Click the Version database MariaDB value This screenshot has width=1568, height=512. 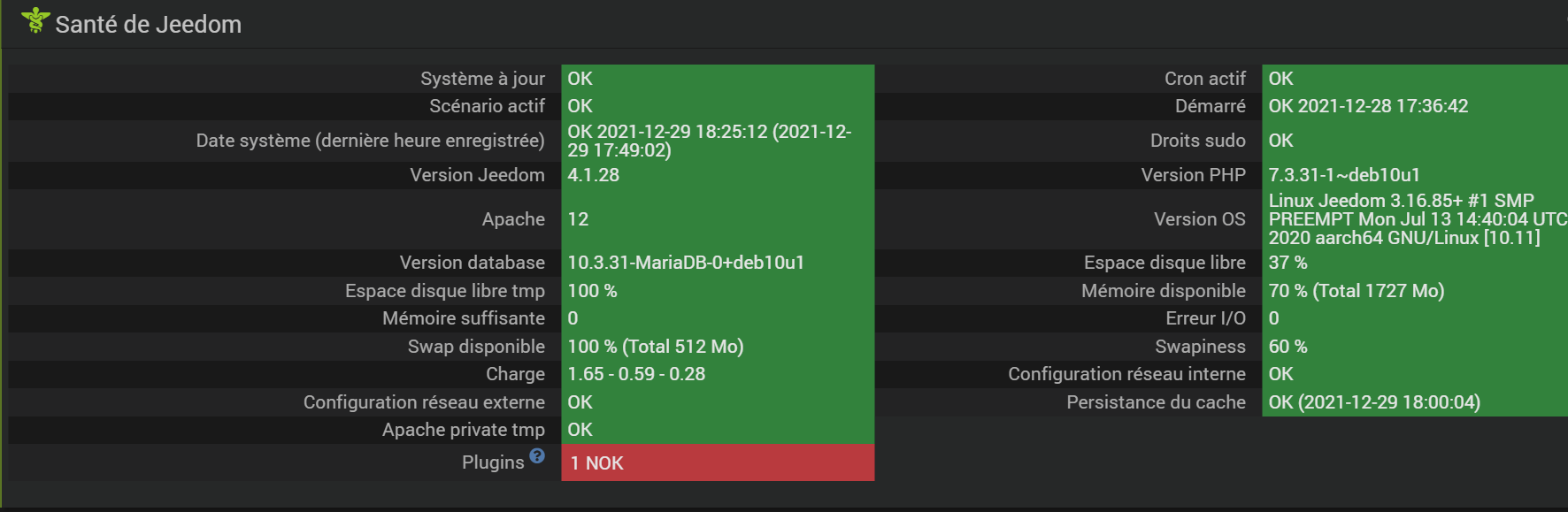(x=686, y=263)
